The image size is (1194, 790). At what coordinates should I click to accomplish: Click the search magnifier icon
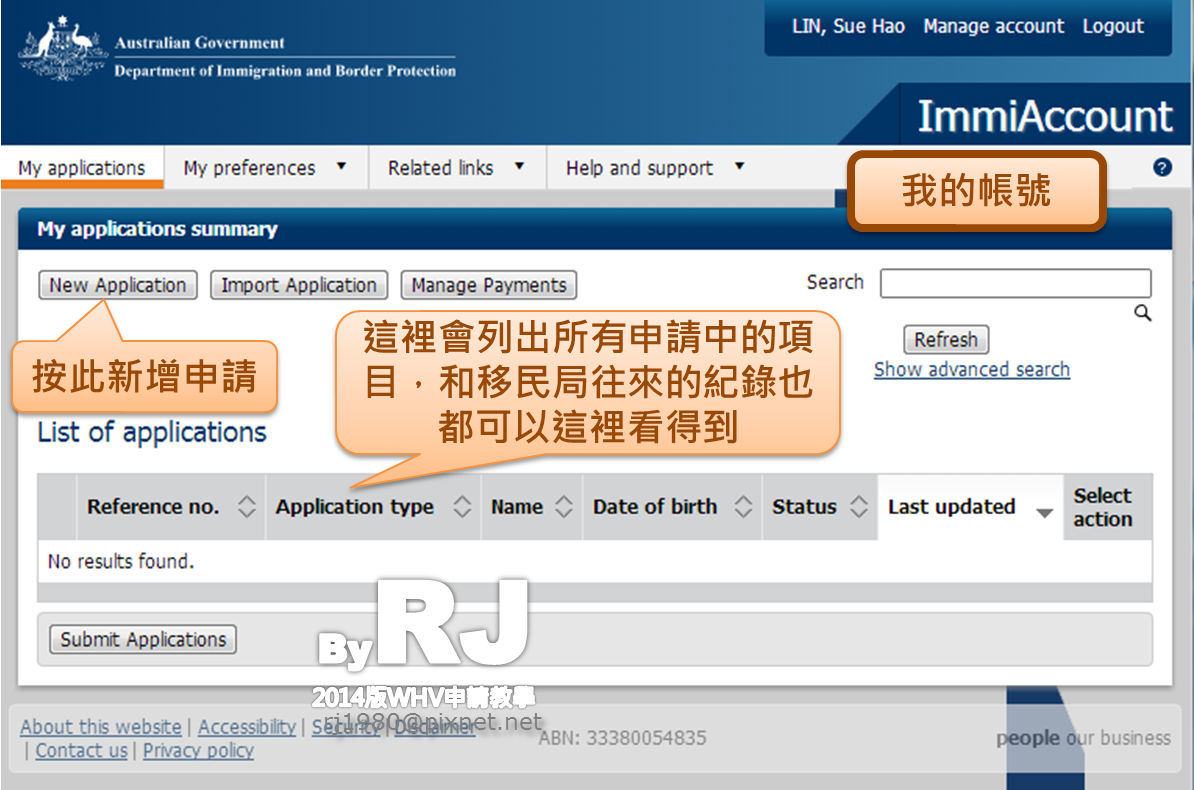coord(1142,312)
